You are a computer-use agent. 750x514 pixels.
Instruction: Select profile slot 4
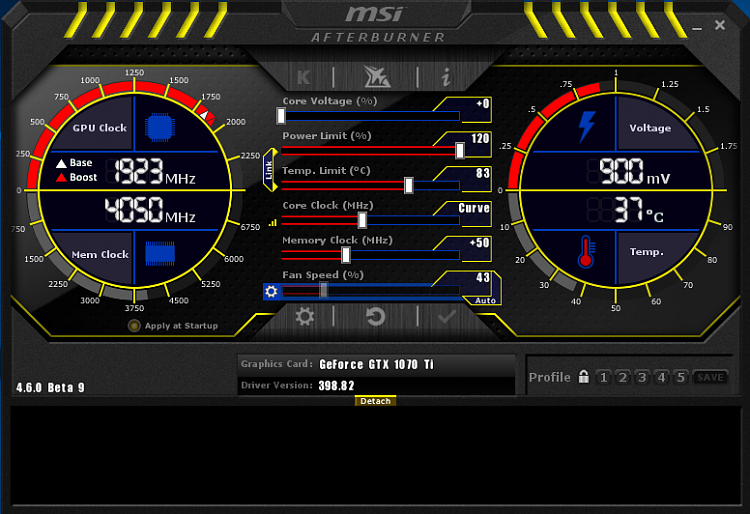[661, 377]
